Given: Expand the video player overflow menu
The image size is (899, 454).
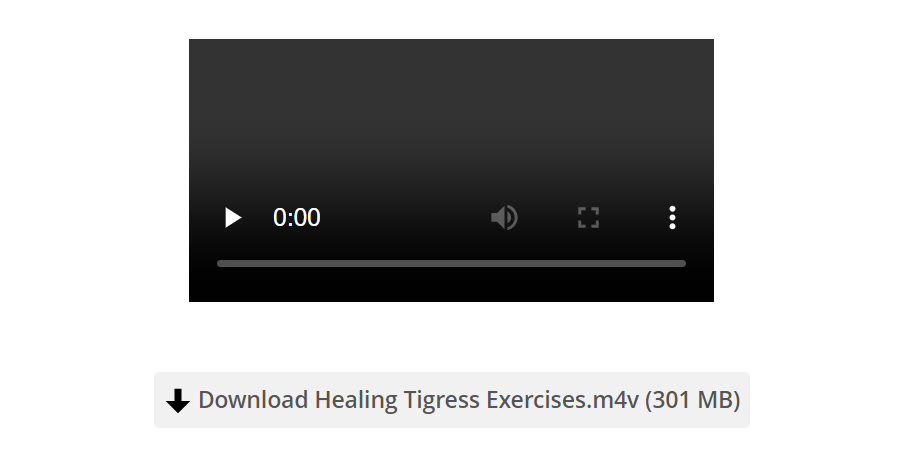Looking at the screenshot, I should point(672,218).
